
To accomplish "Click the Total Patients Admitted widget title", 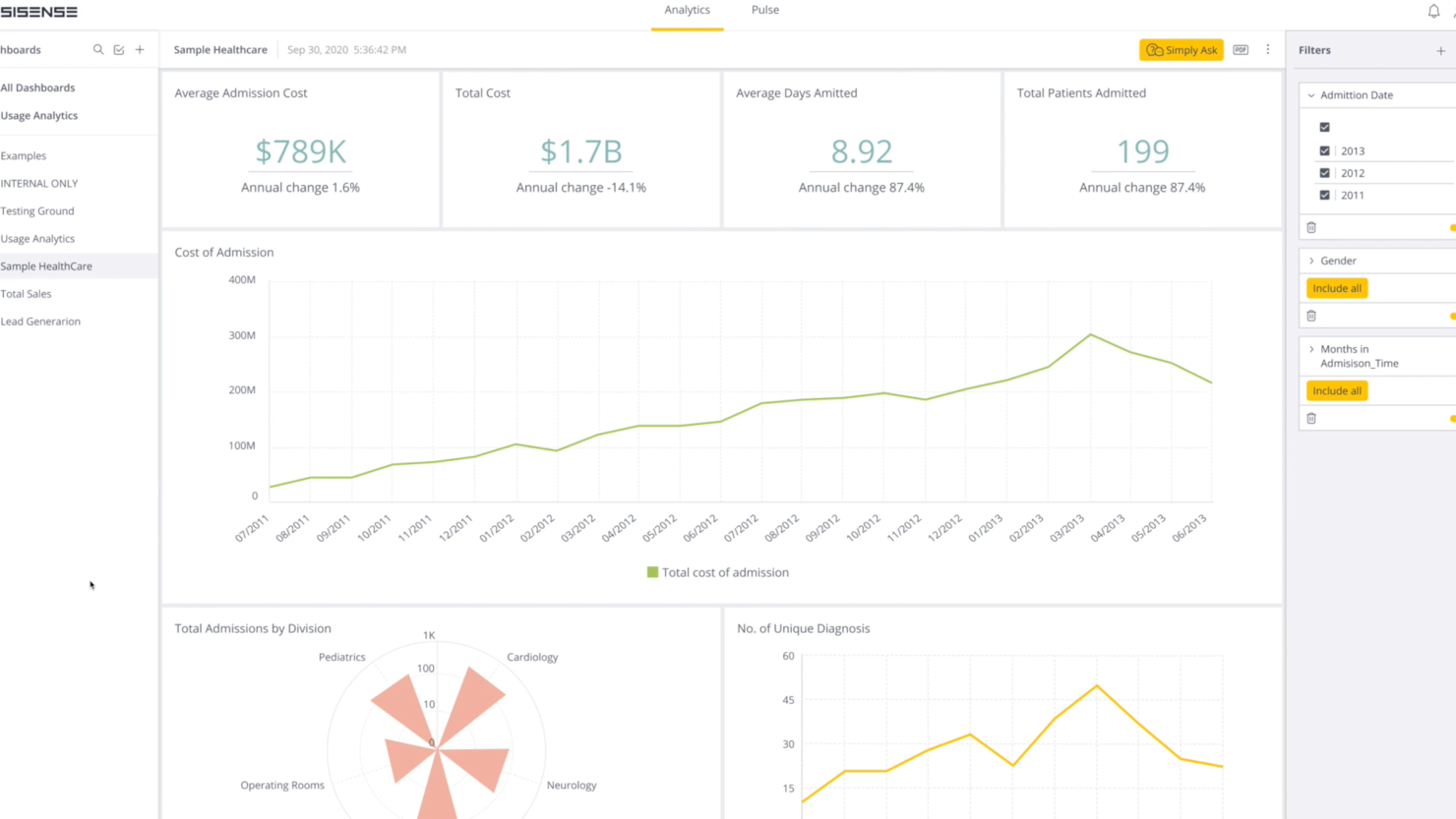I will point(1081,92).
